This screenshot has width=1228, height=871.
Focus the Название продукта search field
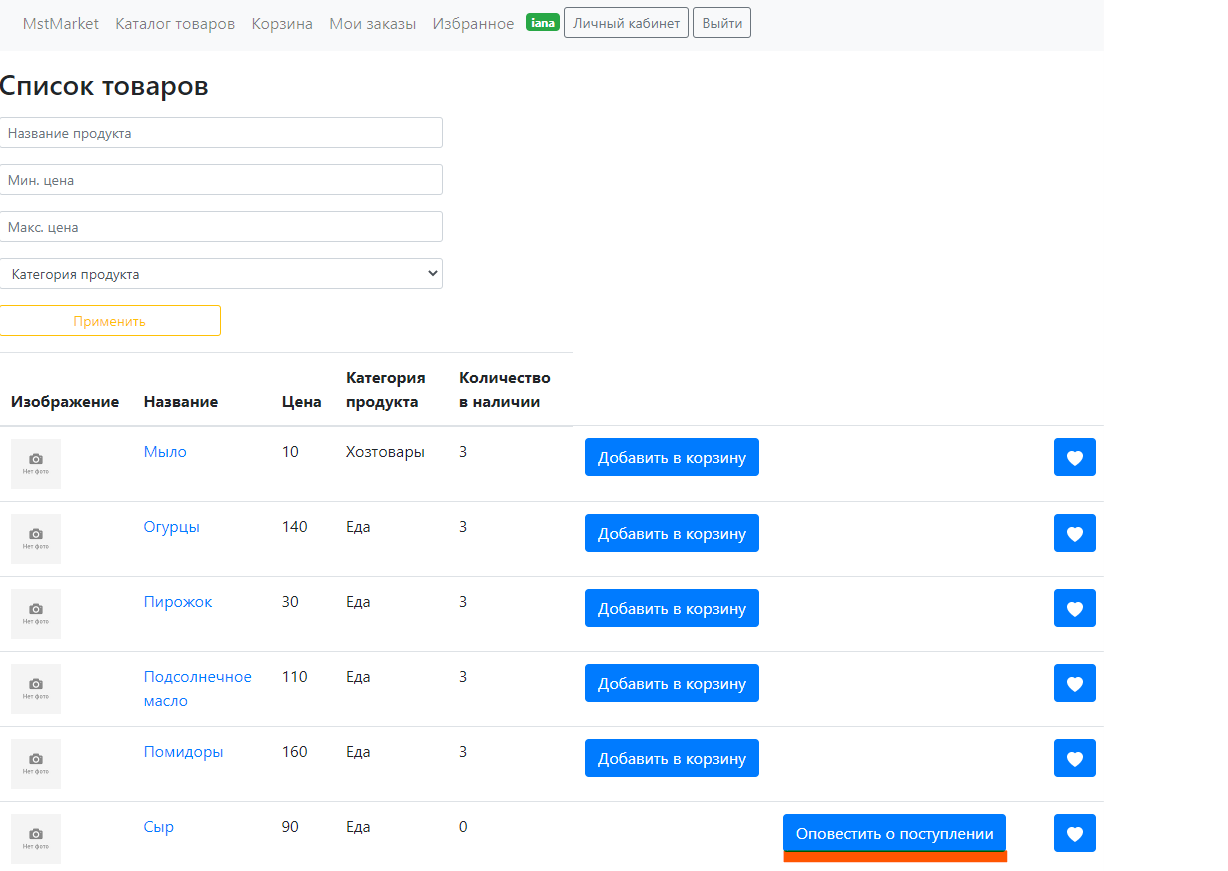(221, 133)
